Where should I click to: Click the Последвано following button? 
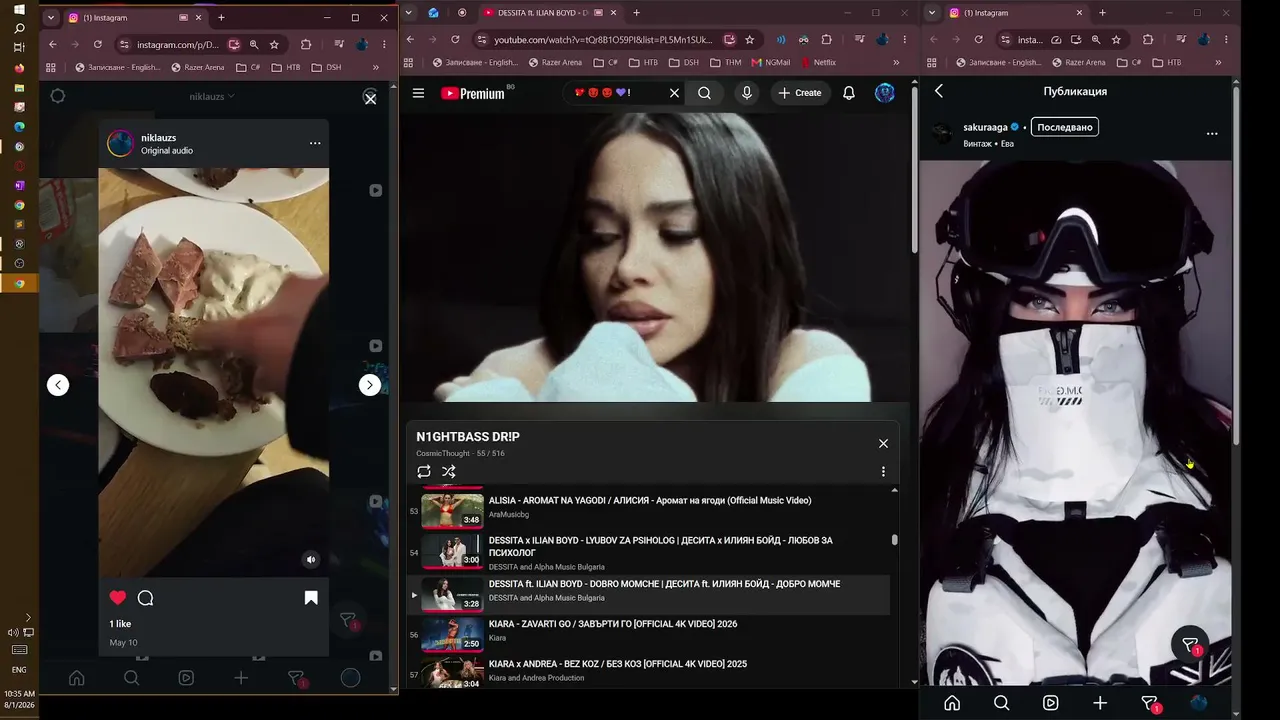1065,127
